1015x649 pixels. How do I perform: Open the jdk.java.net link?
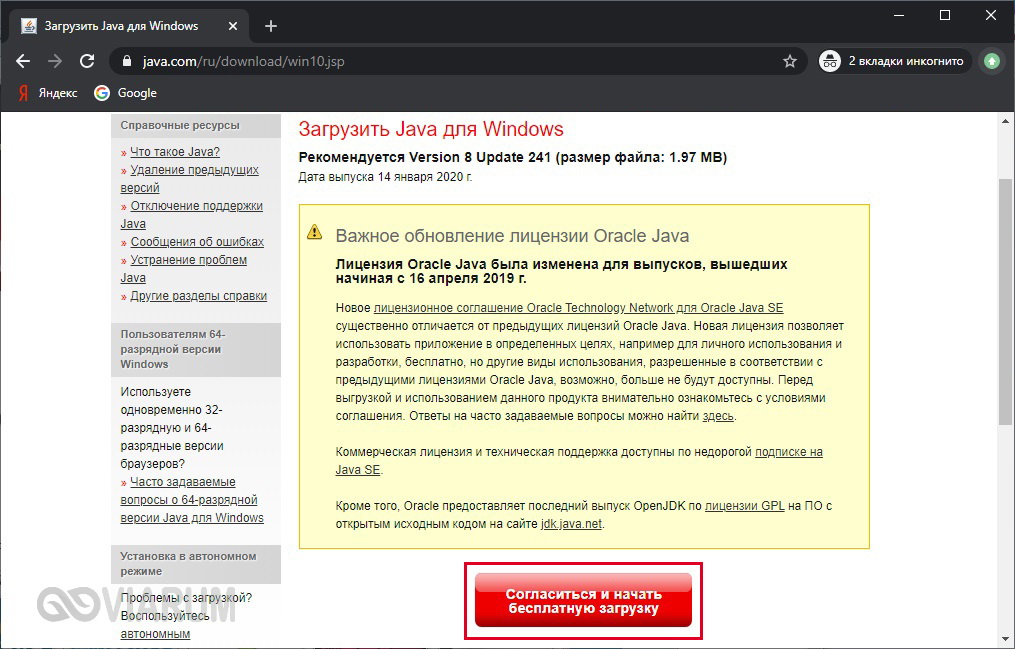click(571, 524)
